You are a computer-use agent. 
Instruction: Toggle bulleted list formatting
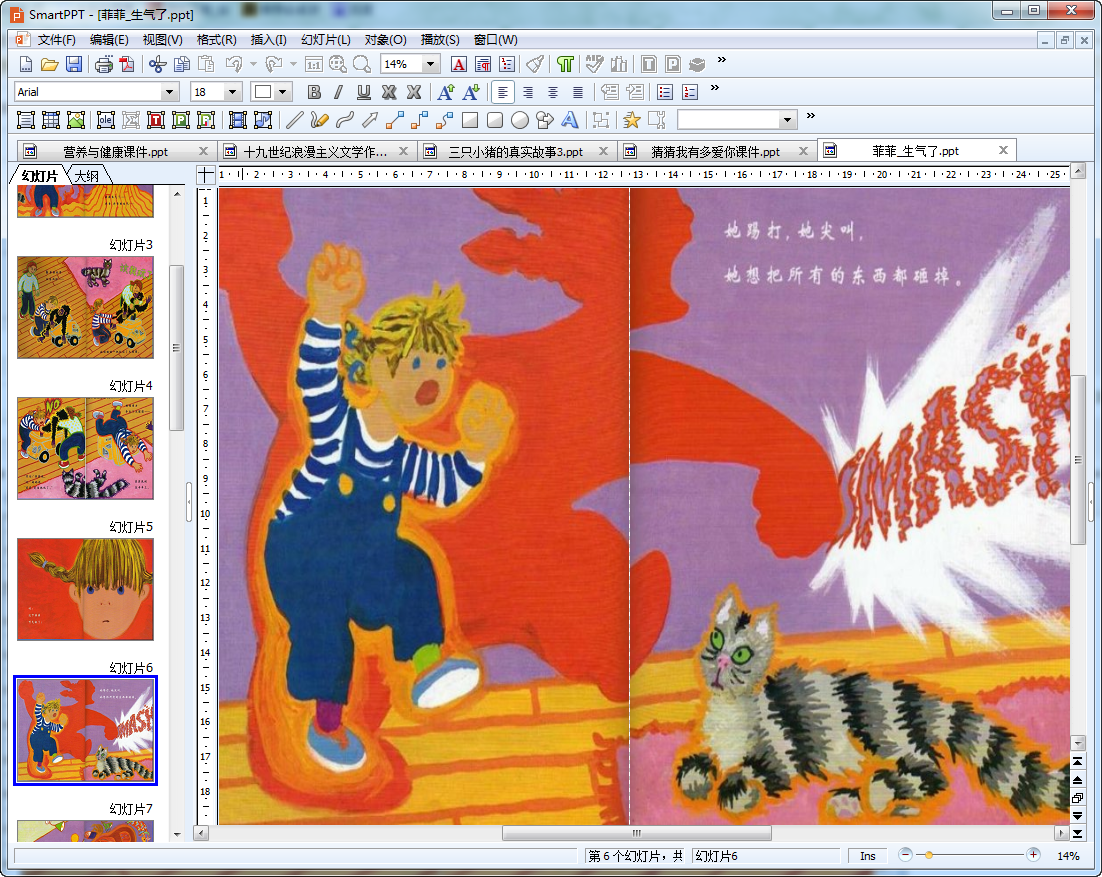click(x=665, y=92)
